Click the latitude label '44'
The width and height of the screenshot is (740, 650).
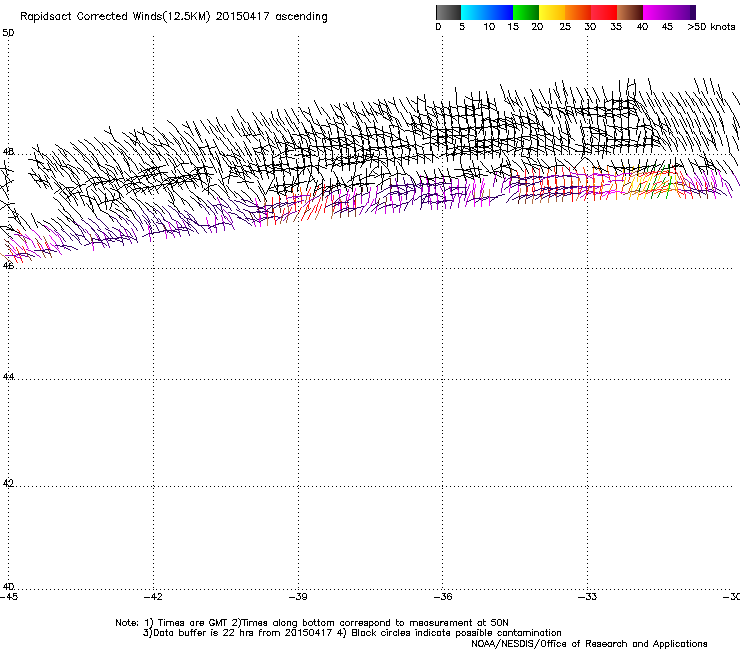tap(8, 377)
